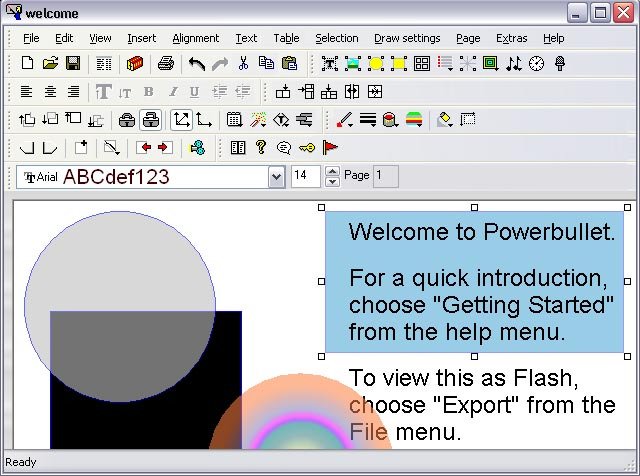
Task: Undo the last action
Action: pos(197,64)
